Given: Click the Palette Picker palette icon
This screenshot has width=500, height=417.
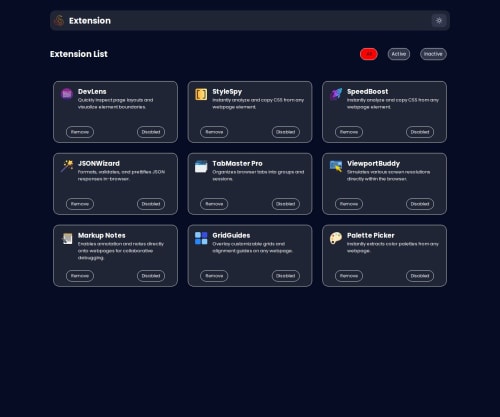Looking at the screenshot, I should click(336, 238).
